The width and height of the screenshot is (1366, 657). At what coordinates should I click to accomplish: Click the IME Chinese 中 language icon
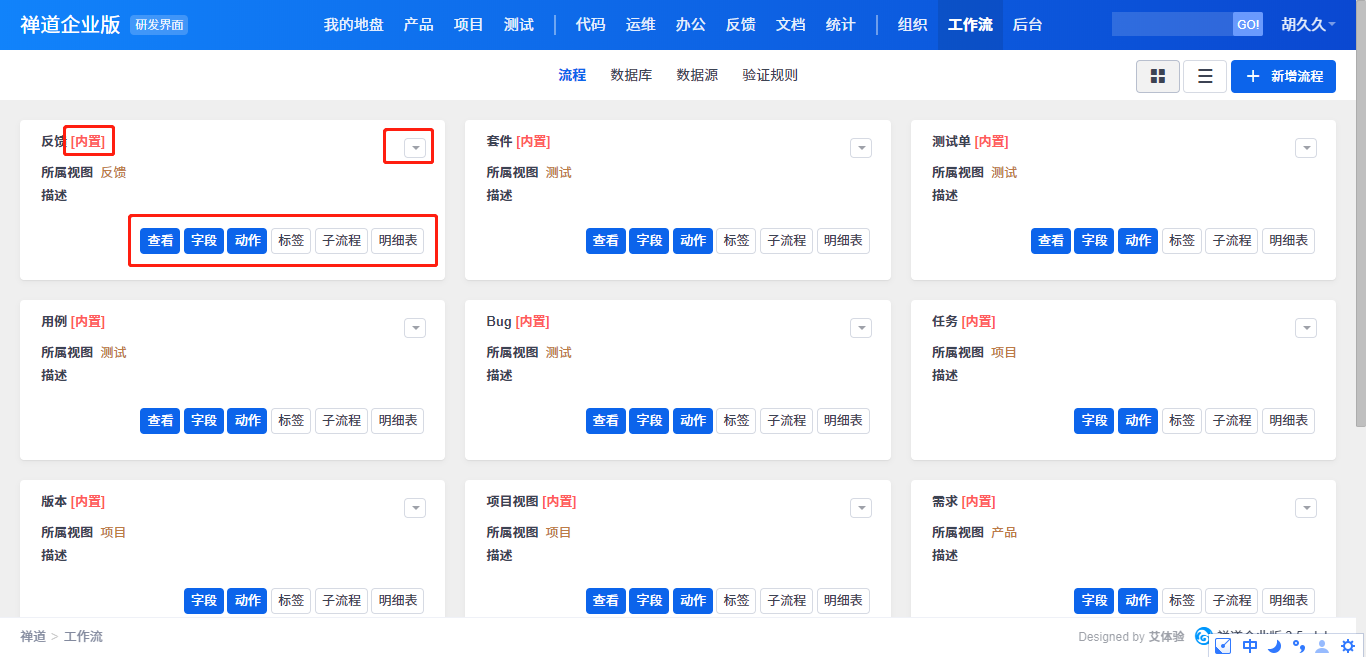click(1250, 646)
